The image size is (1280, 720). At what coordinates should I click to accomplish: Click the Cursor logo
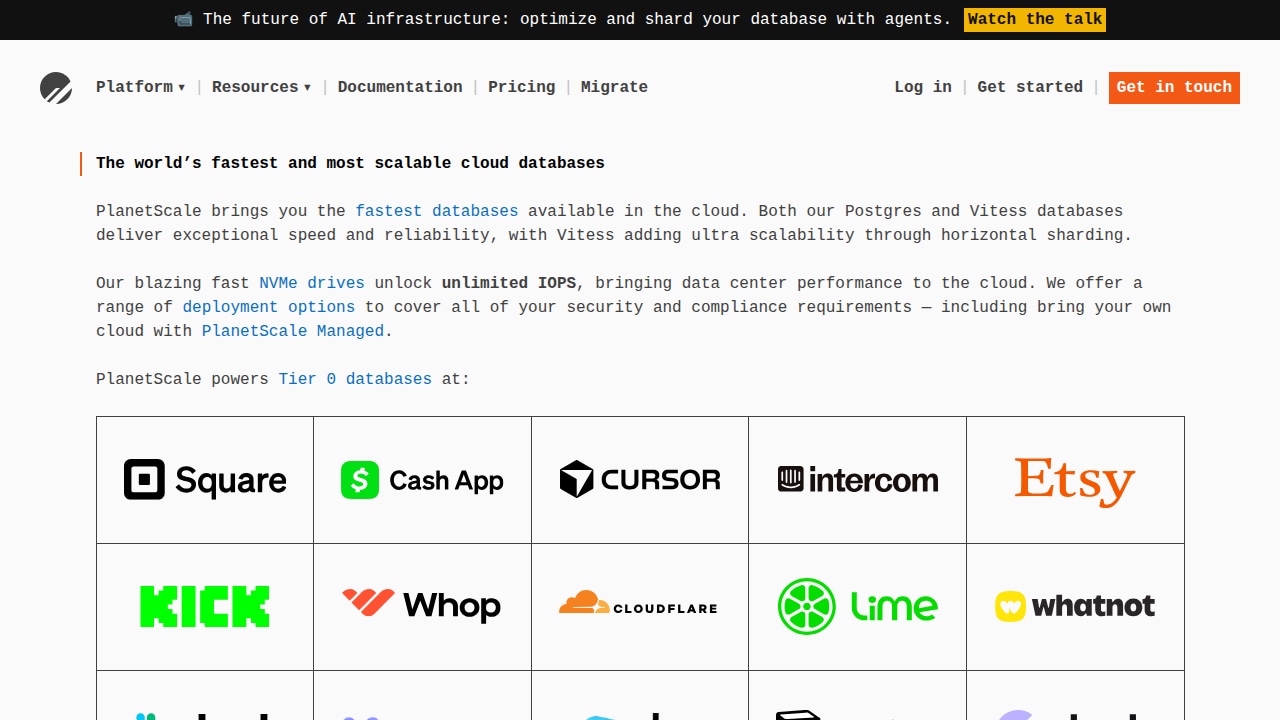point(640,480)
